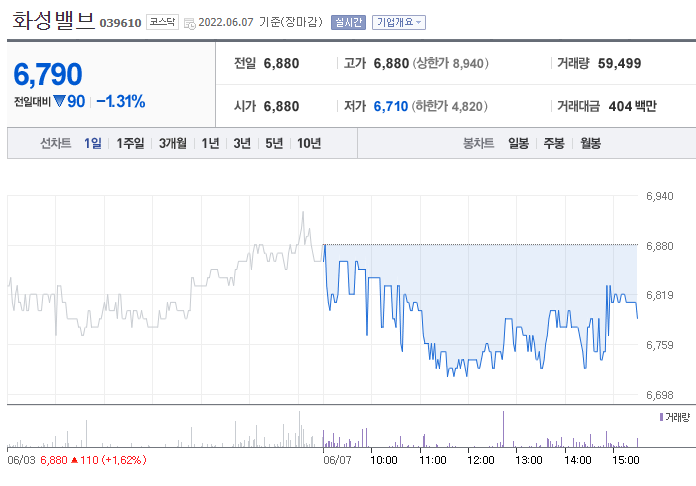Show the 3년 line chart

[242, 143]
